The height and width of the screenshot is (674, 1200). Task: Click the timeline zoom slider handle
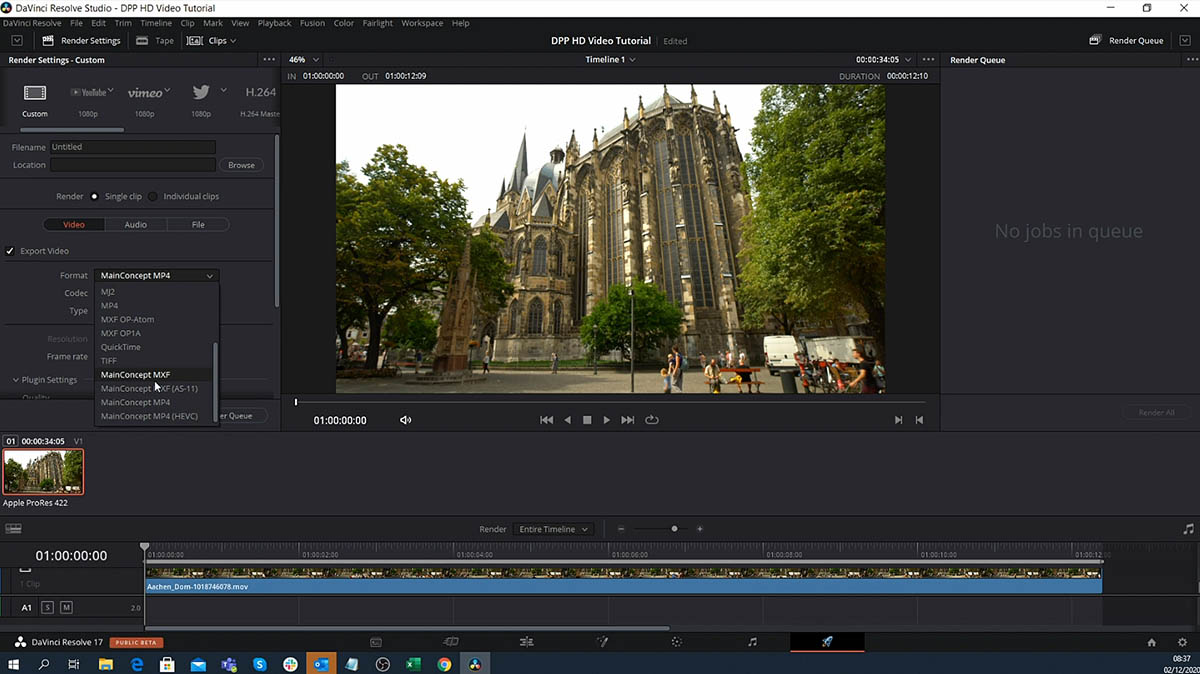click(674, 529)
